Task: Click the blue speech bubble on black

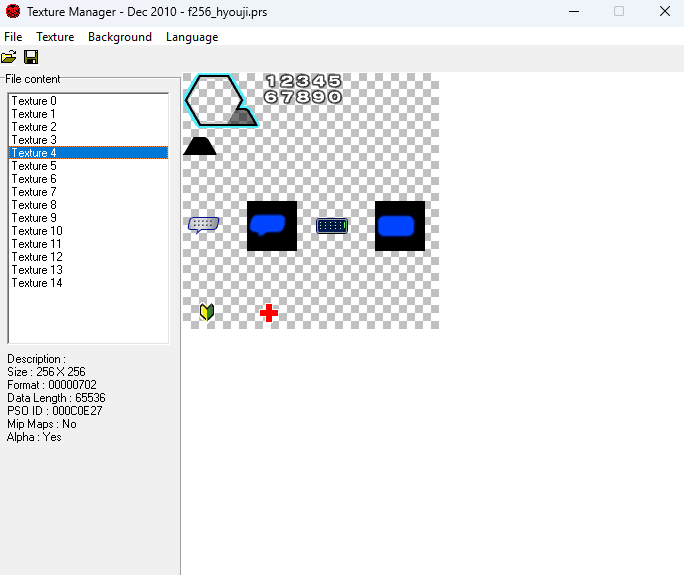Action: click(271, 225)
